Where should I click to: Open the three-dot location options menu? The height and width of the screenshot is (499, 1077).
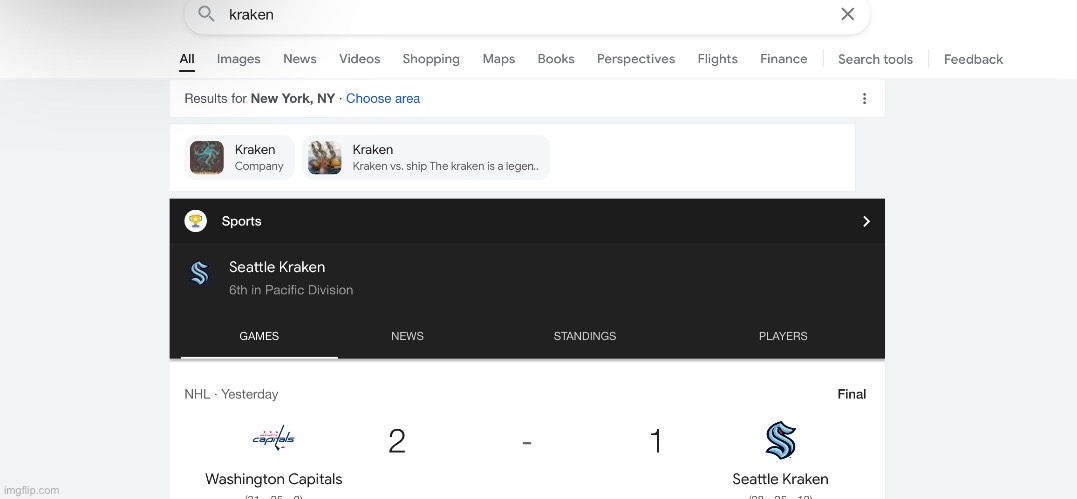click(x=864, y=99)
